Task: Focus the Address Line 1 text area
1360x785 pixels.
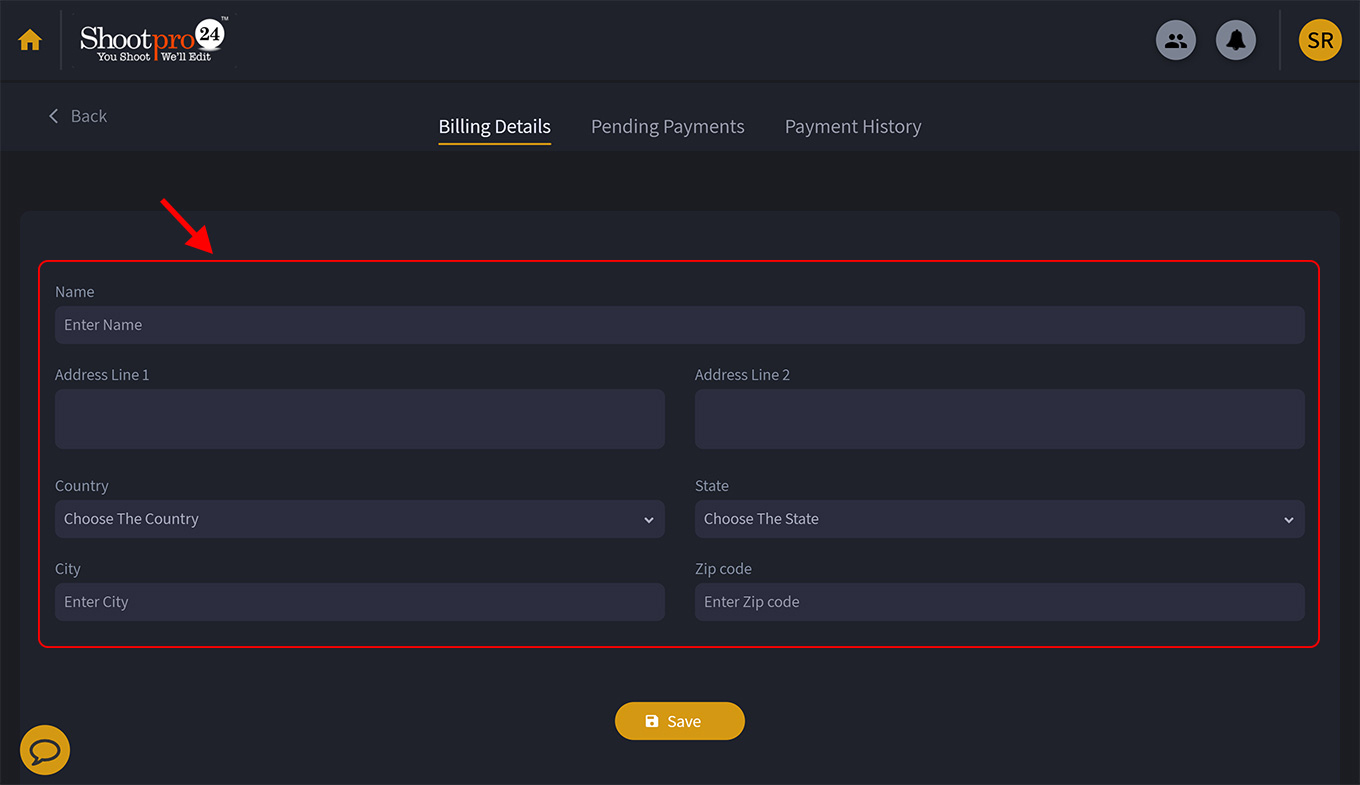Action: click(x=360, y=418)
